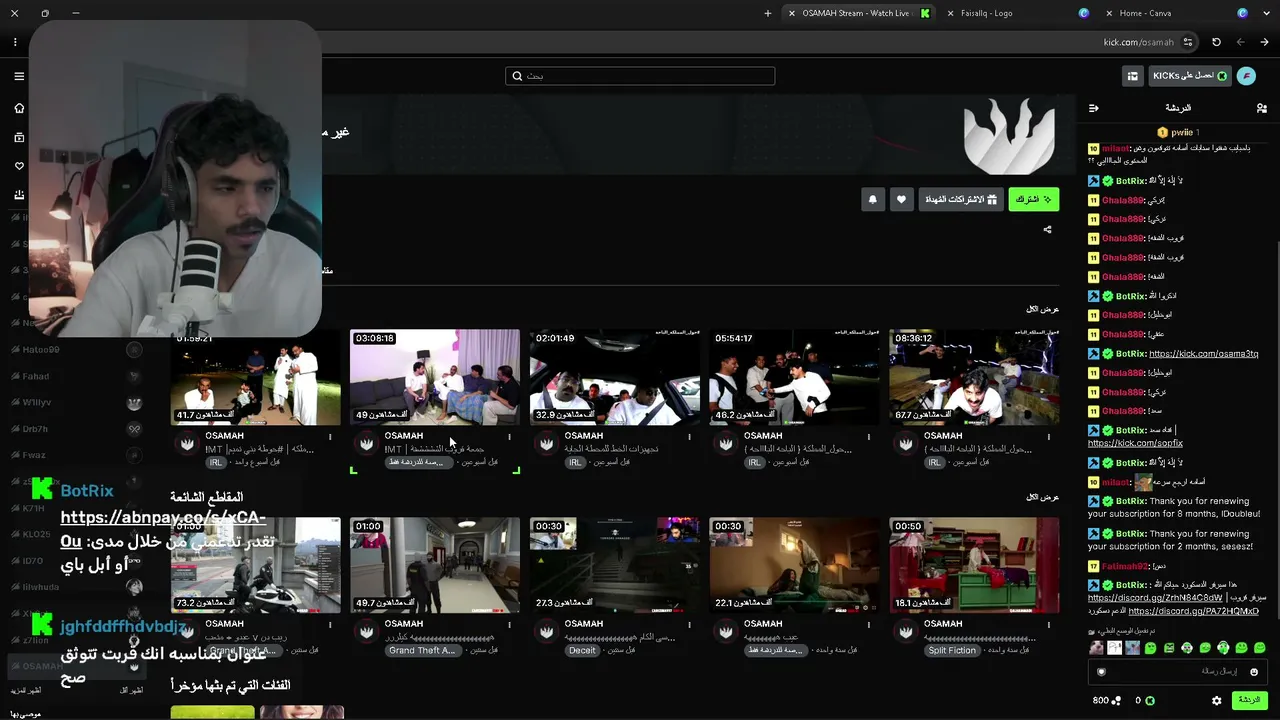
Task: Click the site info icon in address bar
Action: click(1188, 42)
